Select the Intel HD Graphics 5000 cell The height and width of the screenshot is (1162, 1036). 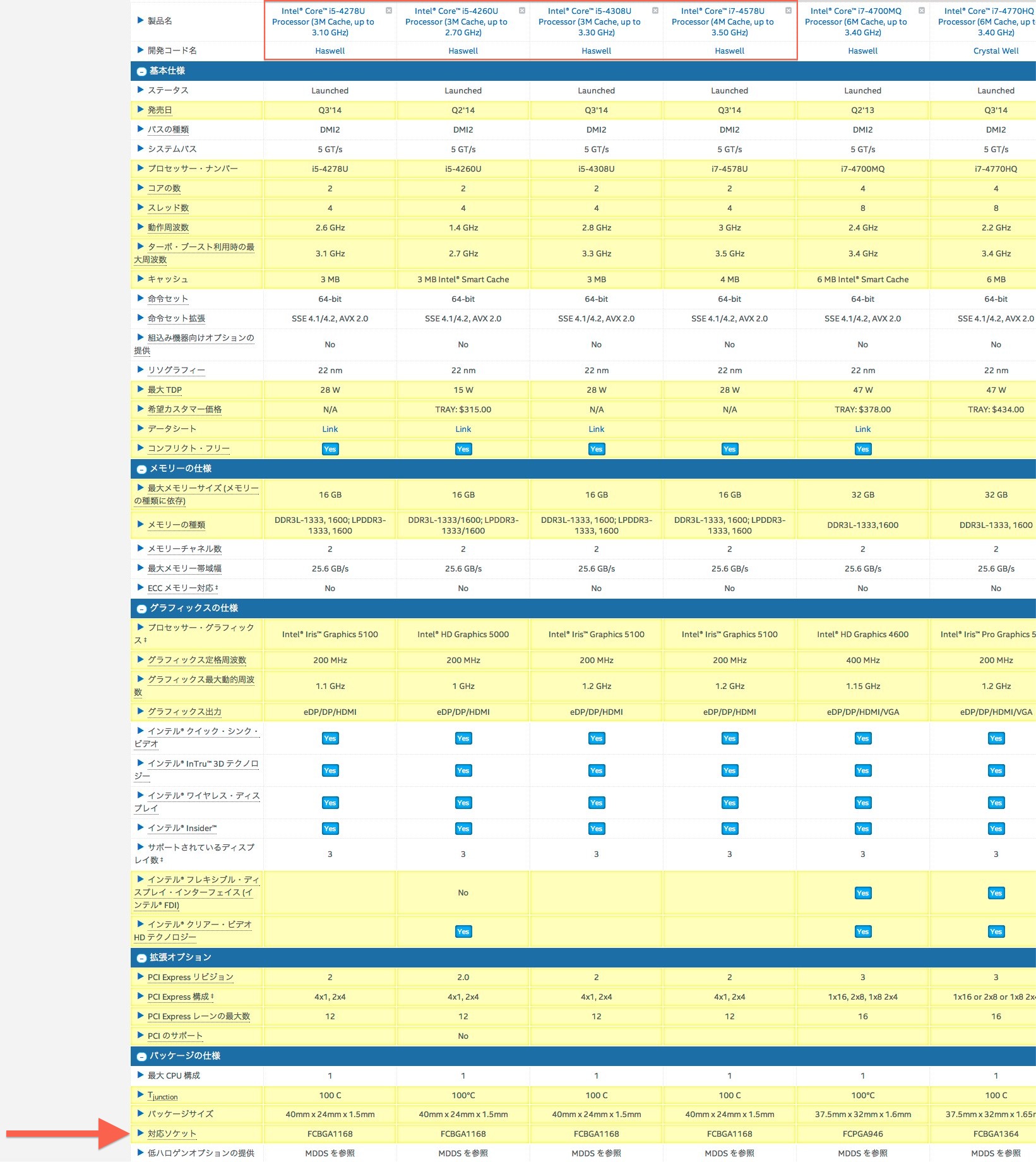click(463, 634)
